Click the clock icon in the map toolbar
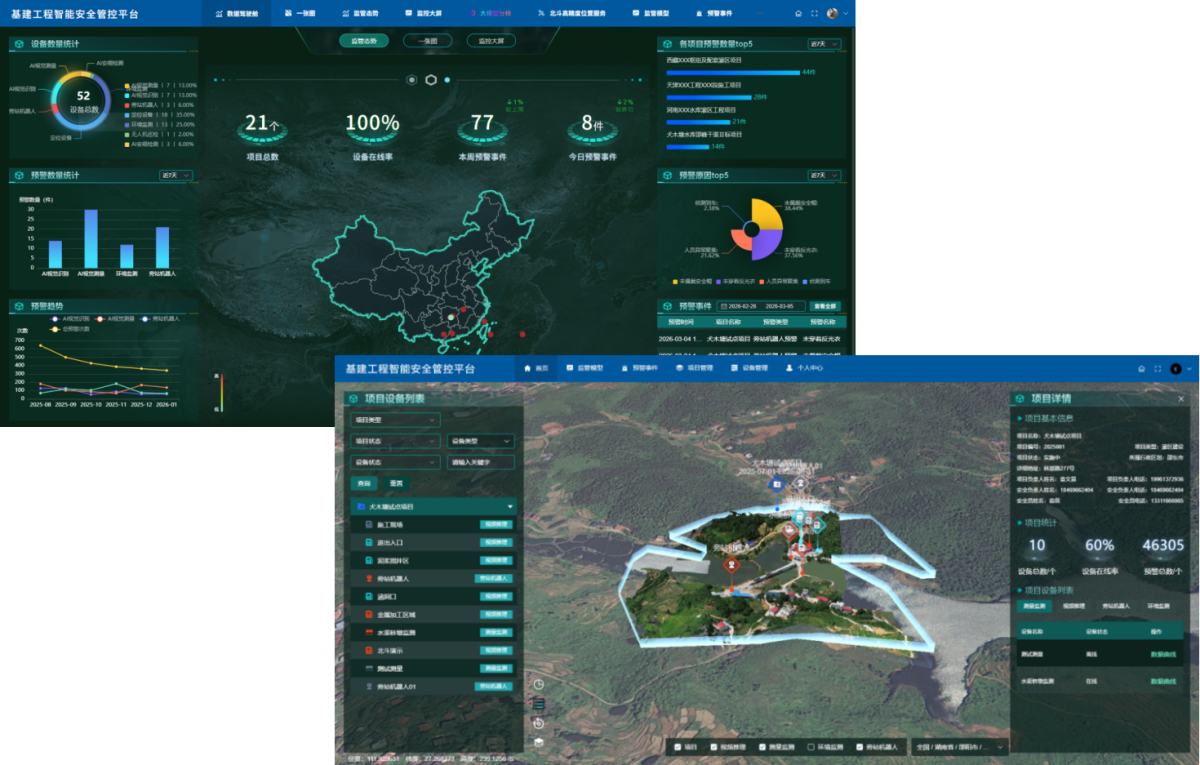The height and width of the screenshot is (765, 1200). coord(539,684)
